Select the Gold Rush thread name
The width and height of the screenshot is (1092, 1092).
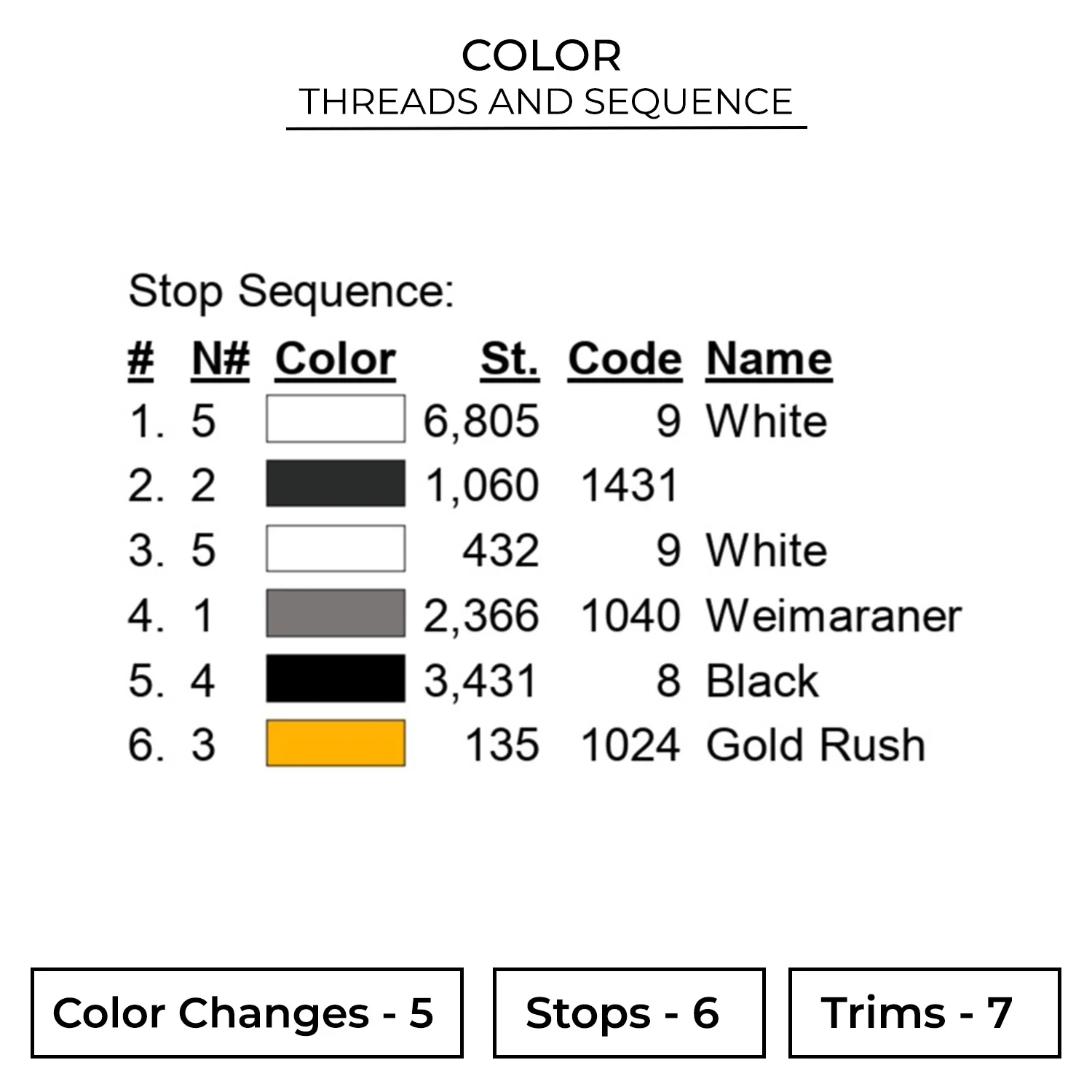pos(815,745)
